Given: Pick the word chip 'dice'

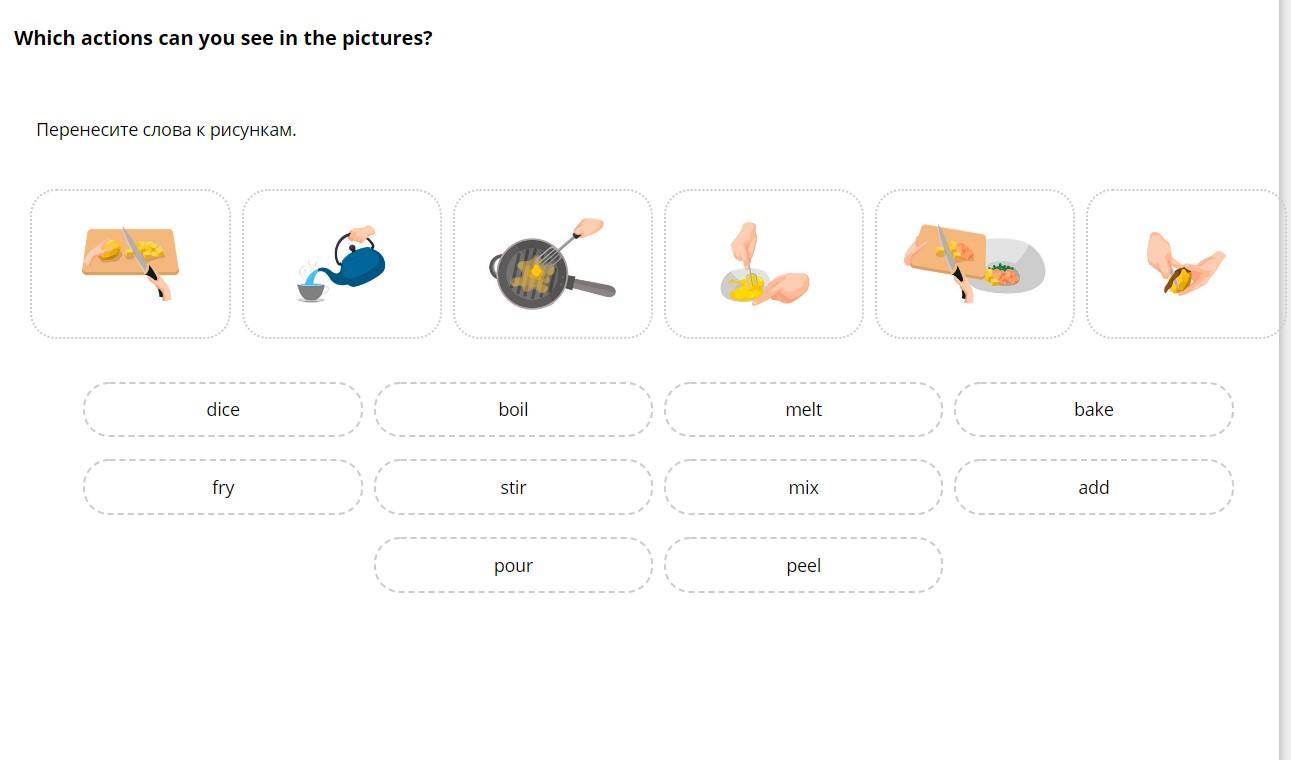Looking at the screenshot, I should point(223,410).
